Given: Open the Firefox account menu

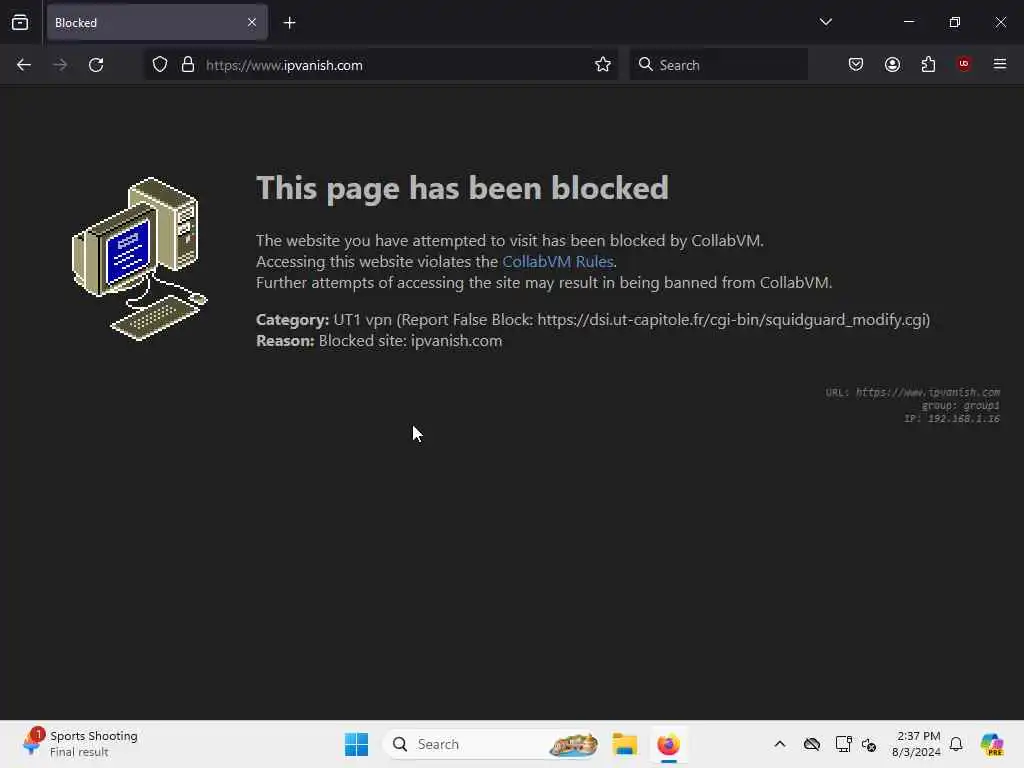Looking at the screenshot, I should [x=892, y=65].
